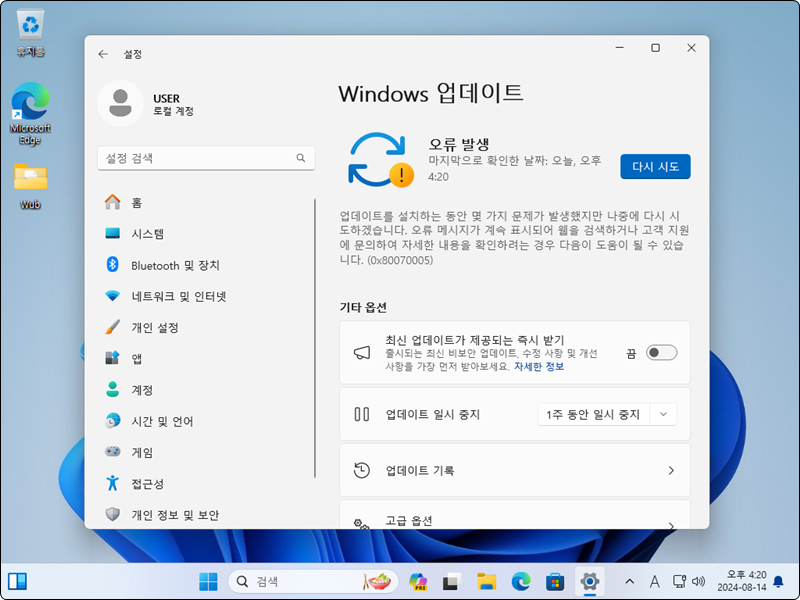Open Microsoft Store from the taskbar
This screenshot has width=800, height=600.
(553, 579)
